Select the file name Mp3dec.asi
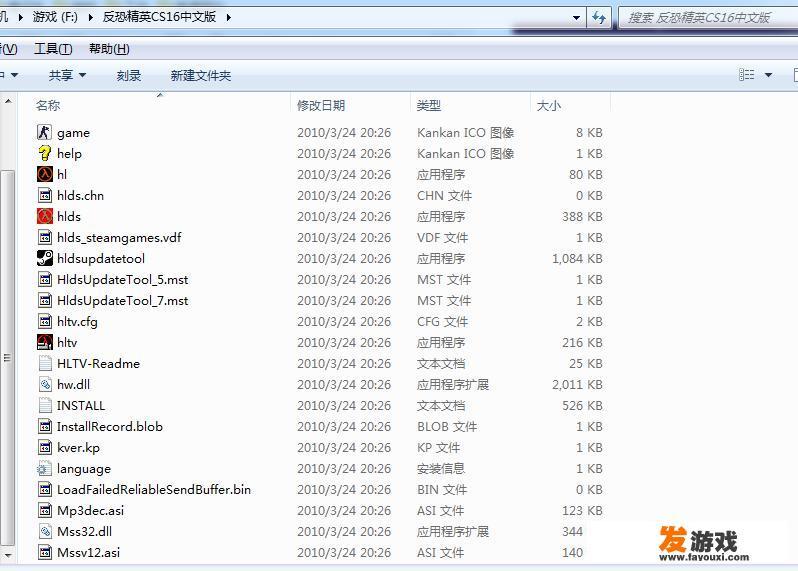798x571 pixels. pos(90,510)
